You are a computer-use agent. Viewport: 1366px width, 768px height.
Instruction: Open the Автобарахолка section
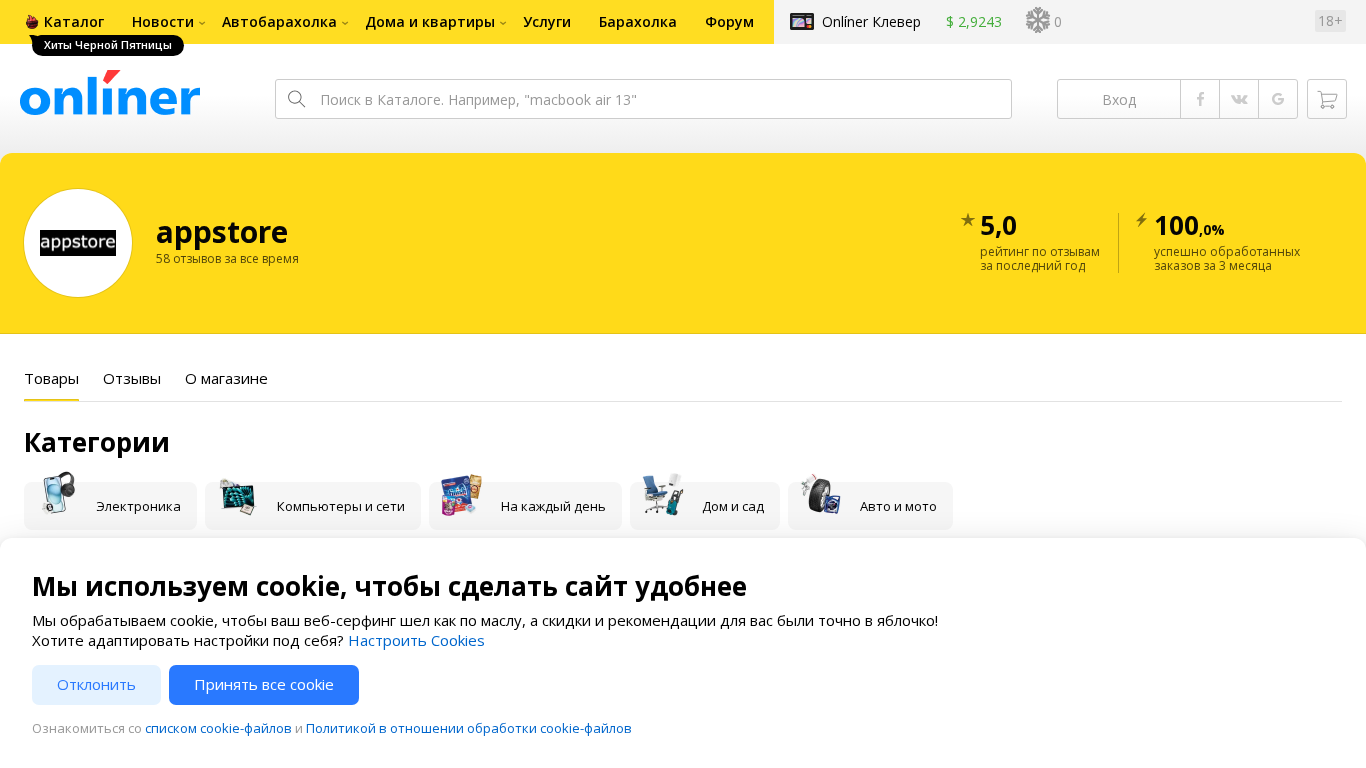pyautogui.click(x=279, y=22)
